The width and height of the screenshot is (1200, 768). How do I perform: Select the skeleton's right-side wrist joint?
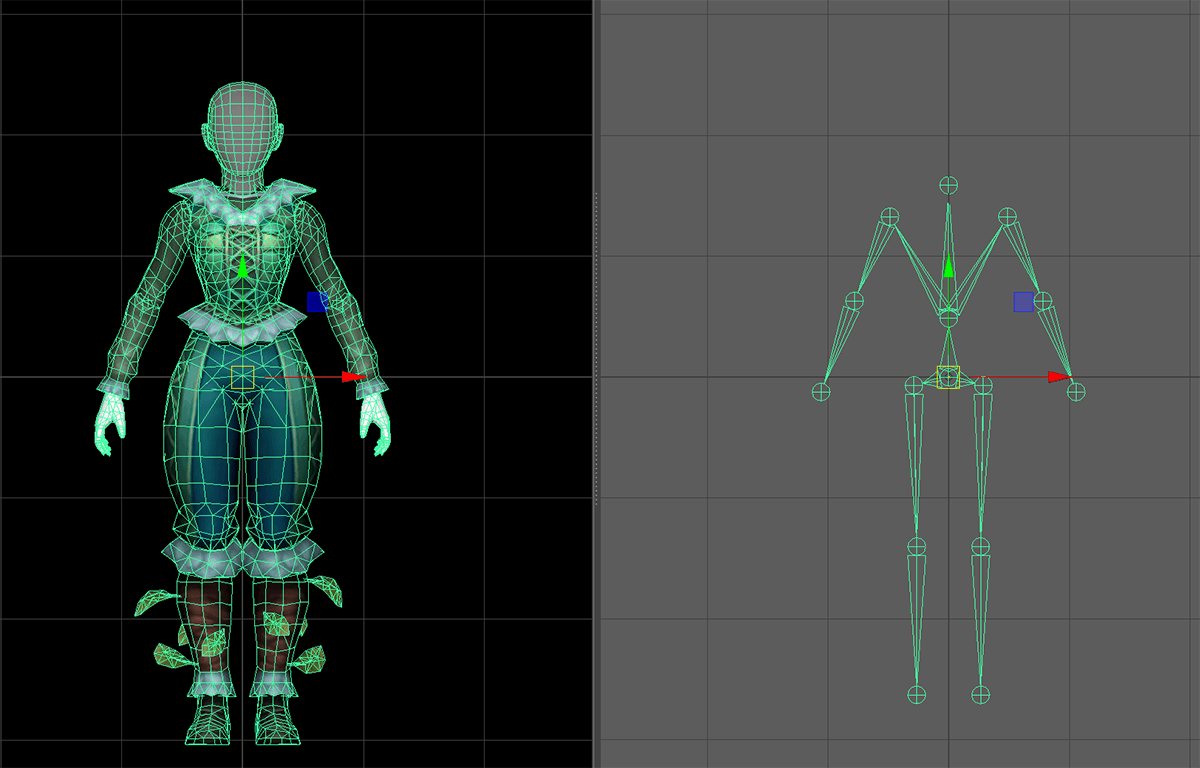[1076, 392]
